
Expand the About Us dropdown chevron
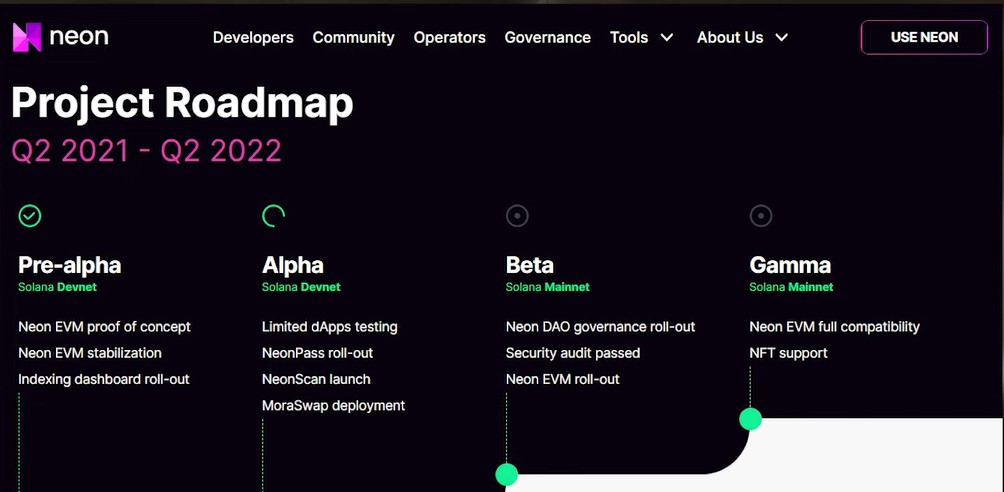click(x=782, y=38)
